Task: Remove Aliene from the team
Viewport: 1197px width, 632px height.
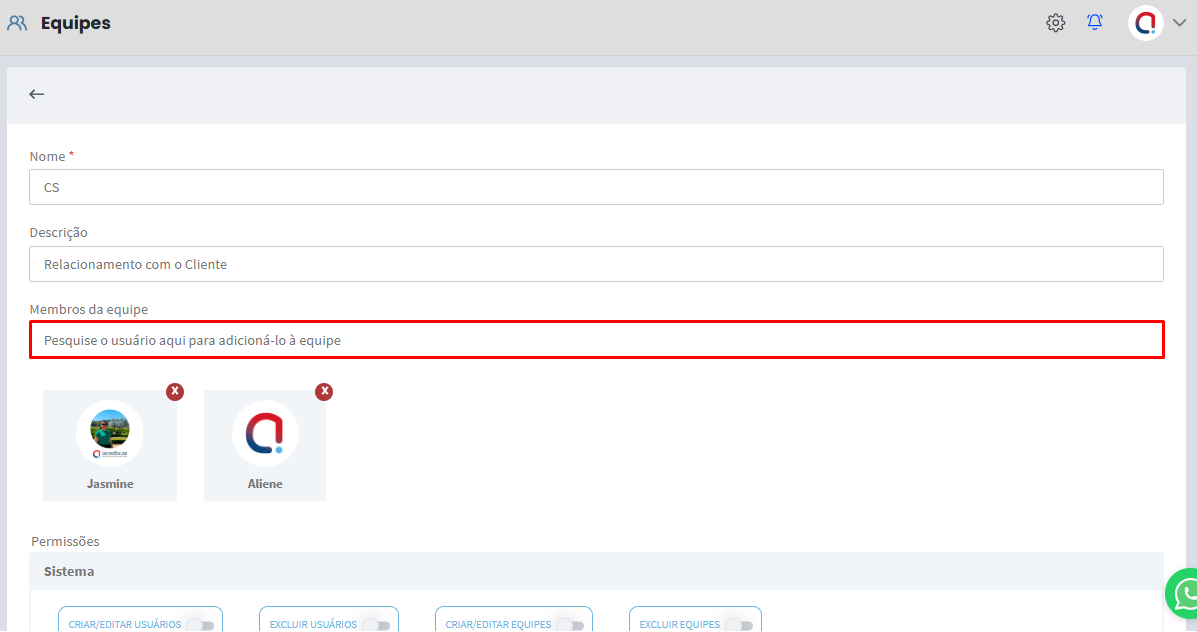Action: [324, 391]
